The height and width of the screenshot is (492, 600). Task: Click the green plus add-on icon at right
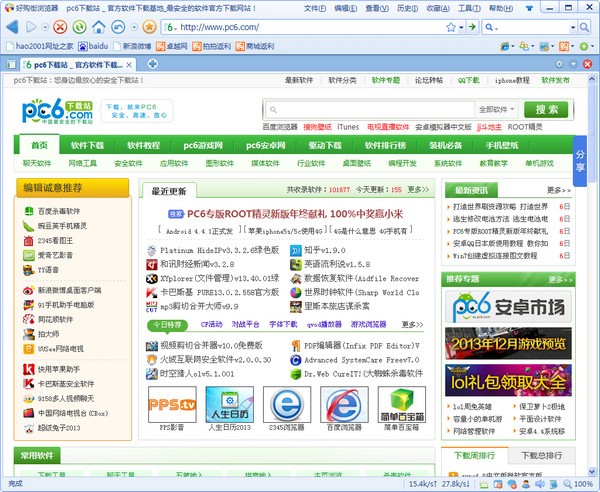click(x=584, y=46)
